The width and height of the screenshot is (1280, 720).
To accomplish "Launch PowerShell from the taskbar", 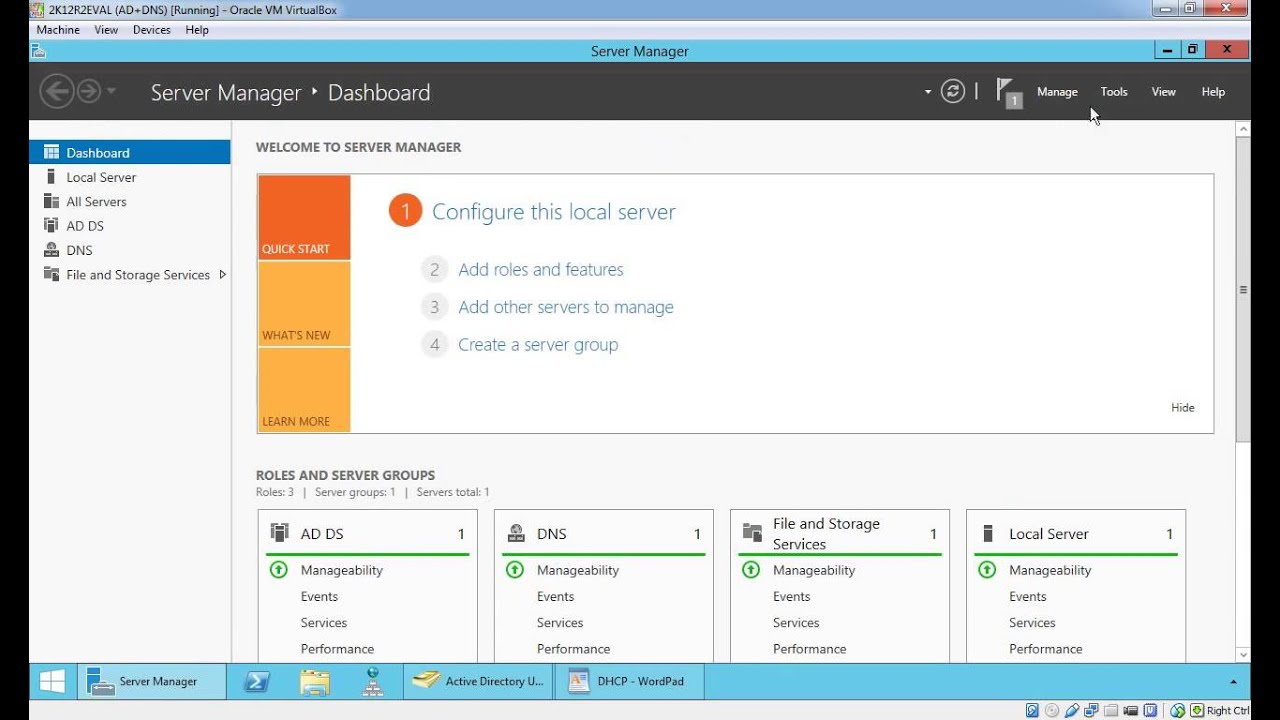I will click(x=256, y=681).
